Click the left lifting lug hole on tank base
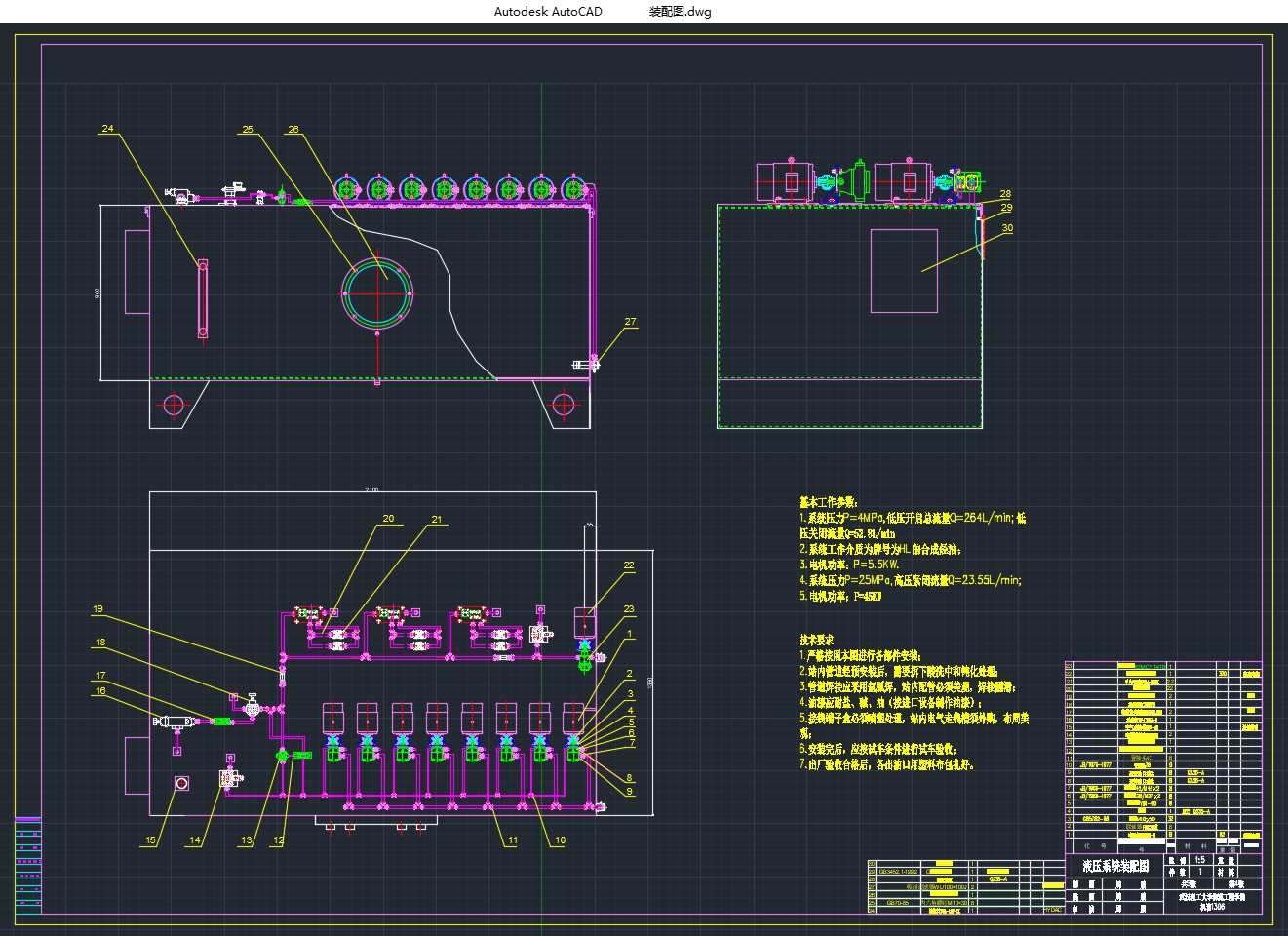Viewport: 1288px width, 936px height. [174, 404]
